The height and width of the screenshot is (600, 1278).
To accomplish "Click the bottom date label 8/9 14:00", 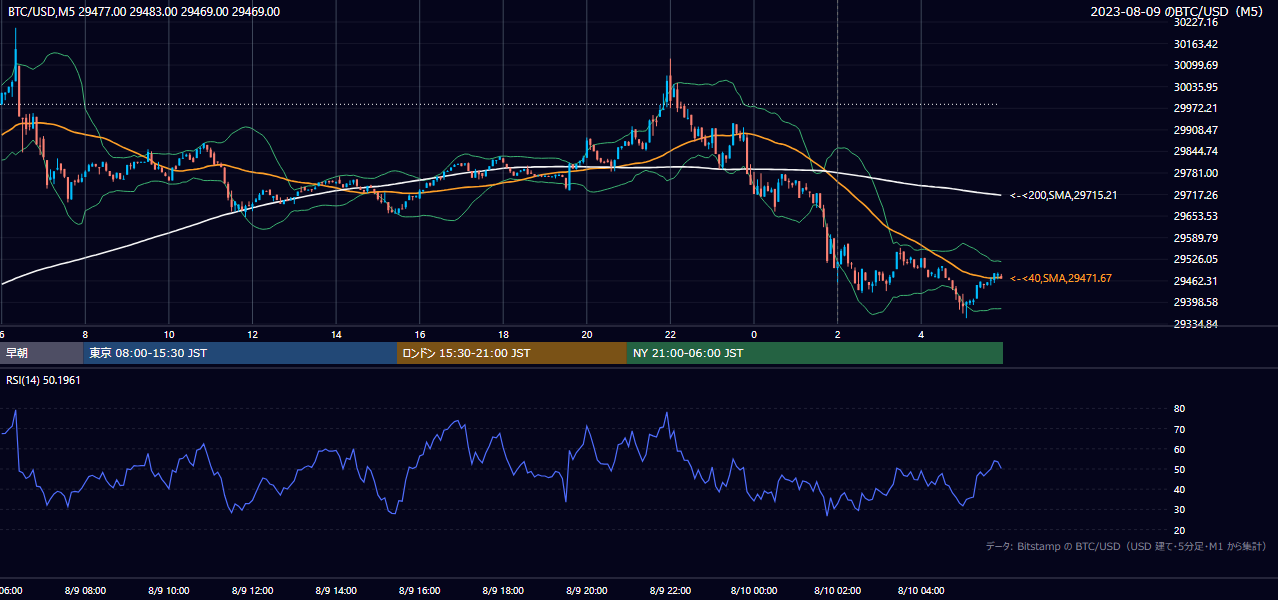I will pos(336,591).
